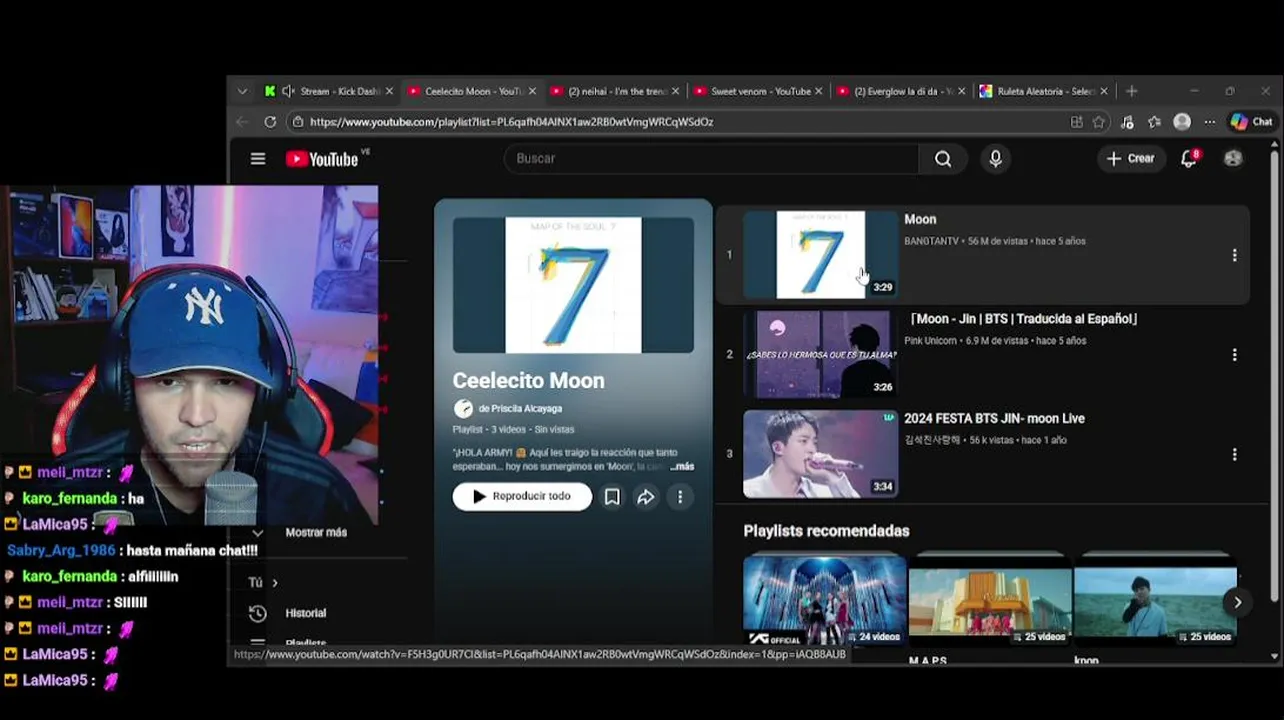Viewport: 1284px width, 720px height.
Task: Open the browser profile icon
Action: coord(1182,122)
